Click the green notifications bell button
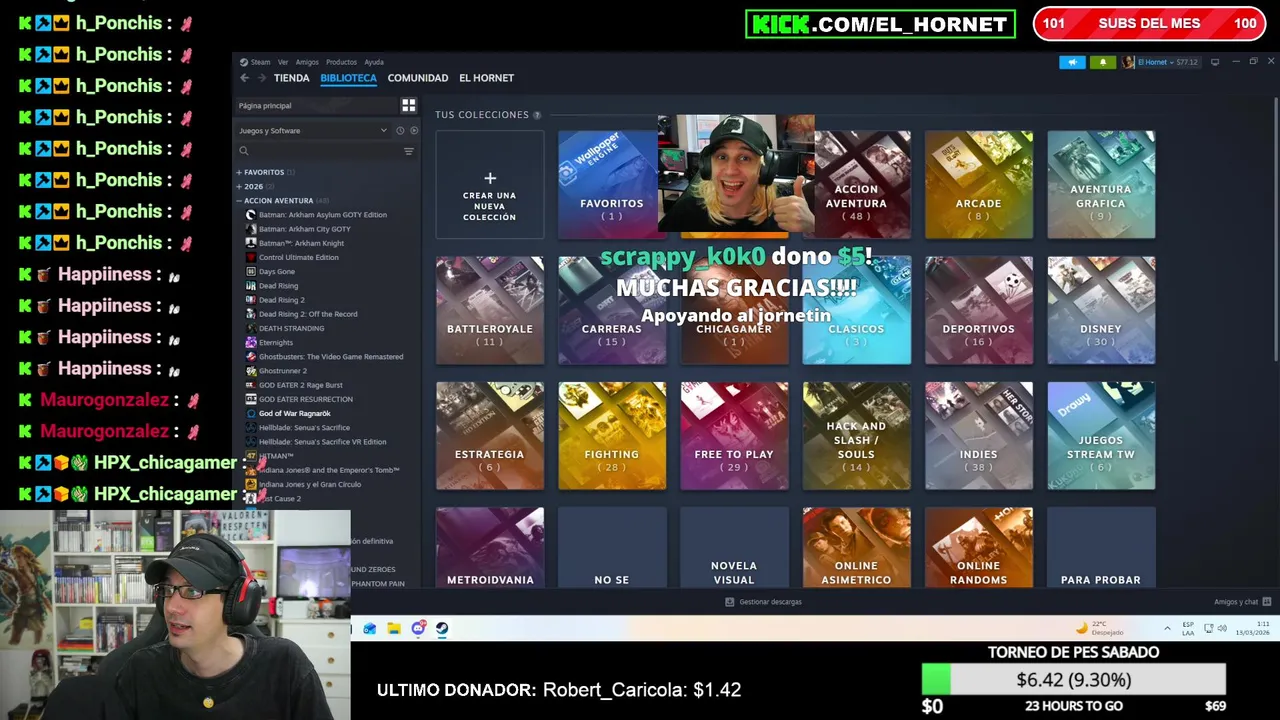Screen dimensions: 1280x720 [x=1103, y=62]
